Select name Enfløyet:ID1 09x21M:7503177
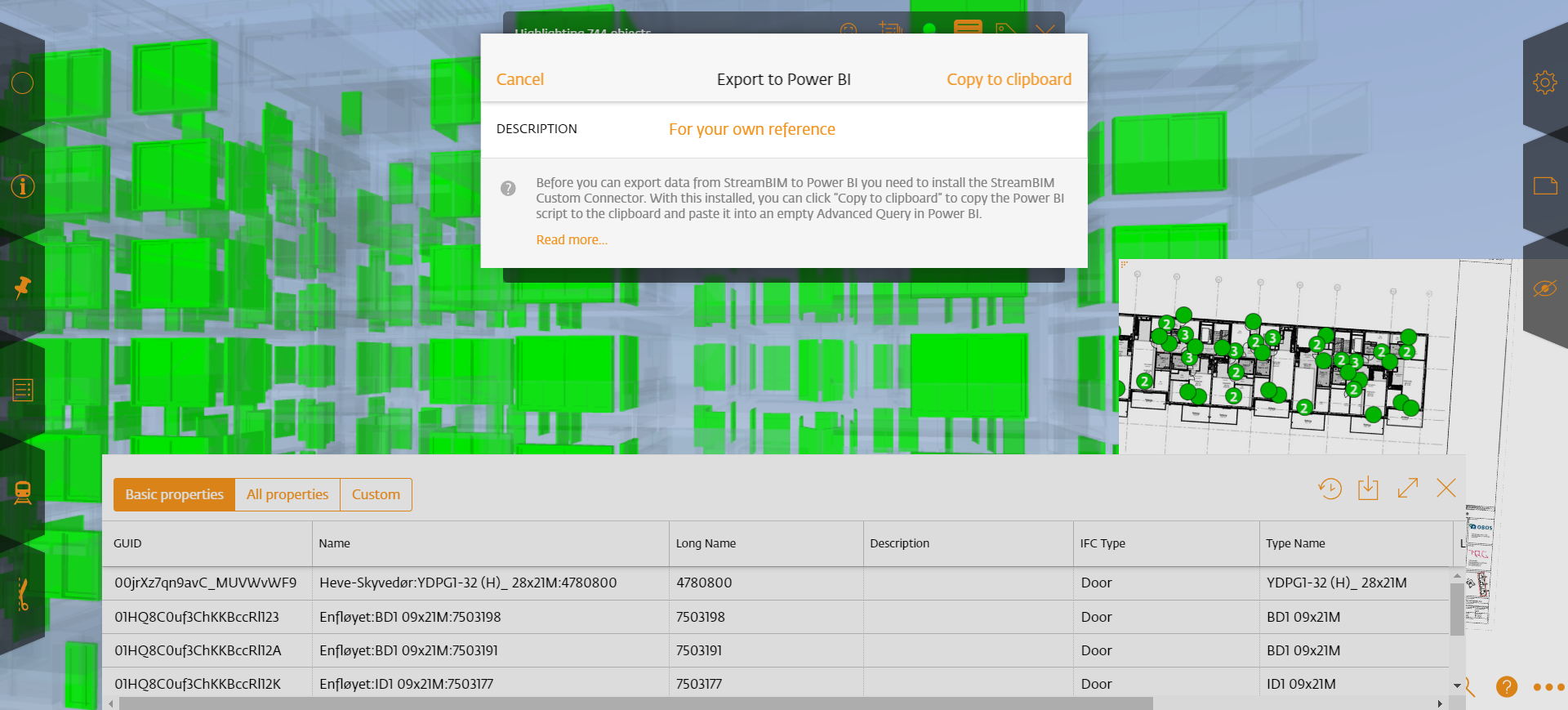The image size is (1568, 710). 406,685
